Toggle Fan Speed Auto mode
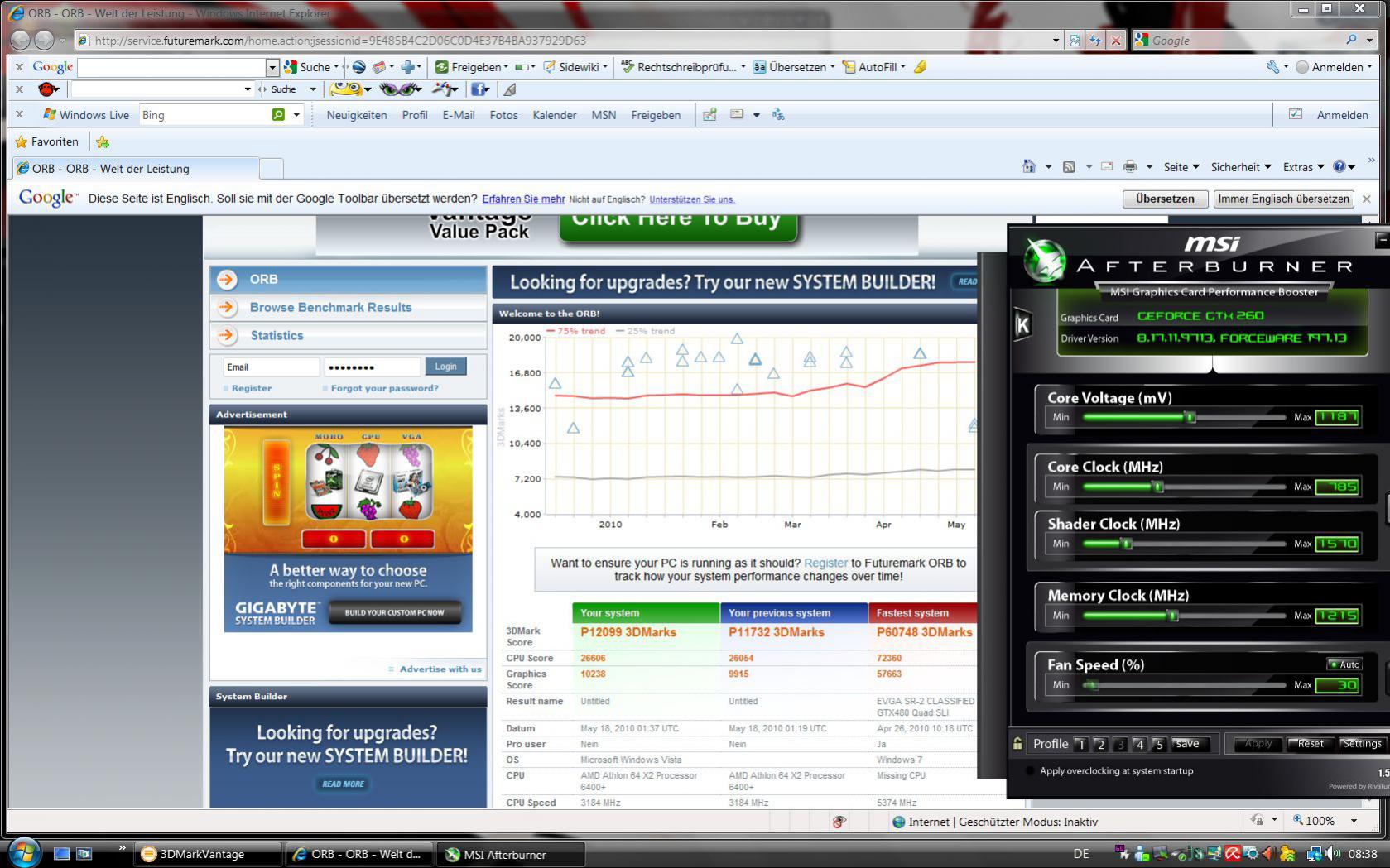The image size is (1390, 868). click(x=1344, y=664)
